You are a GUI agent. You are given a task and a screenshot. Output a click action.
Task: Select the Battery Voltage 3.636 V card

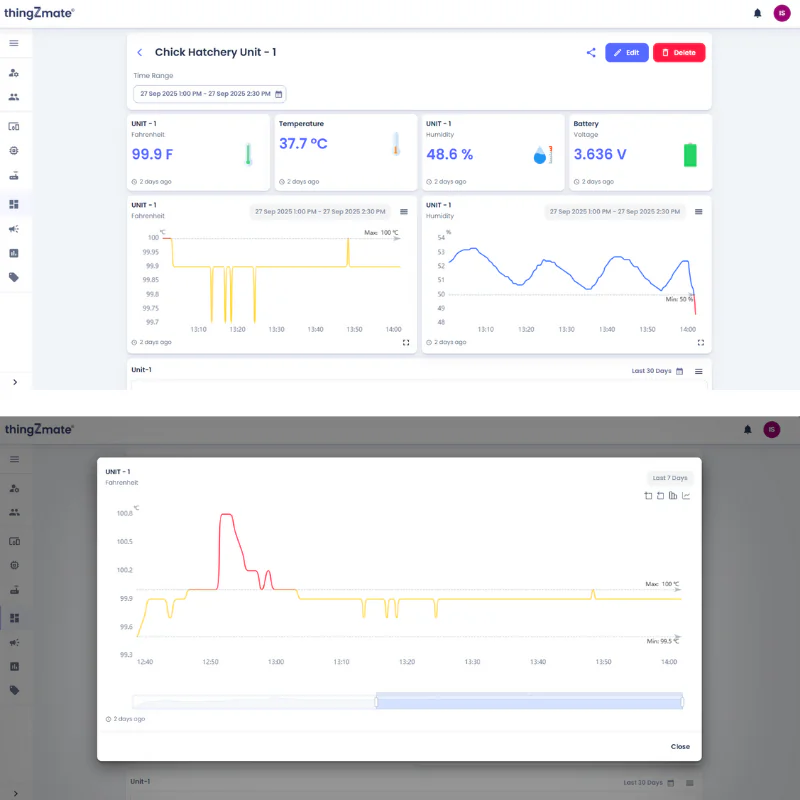coord(640,152)
